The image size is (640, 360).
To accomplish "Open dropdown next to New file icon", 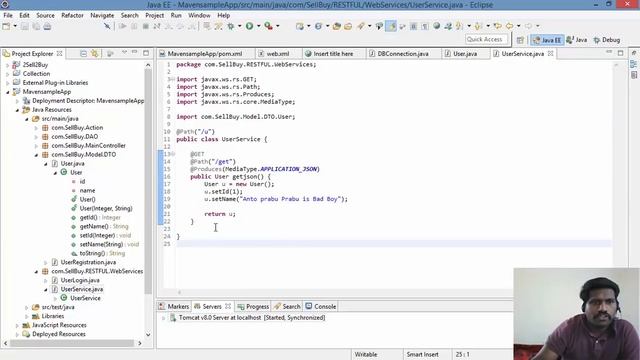I will click(15, 26).
